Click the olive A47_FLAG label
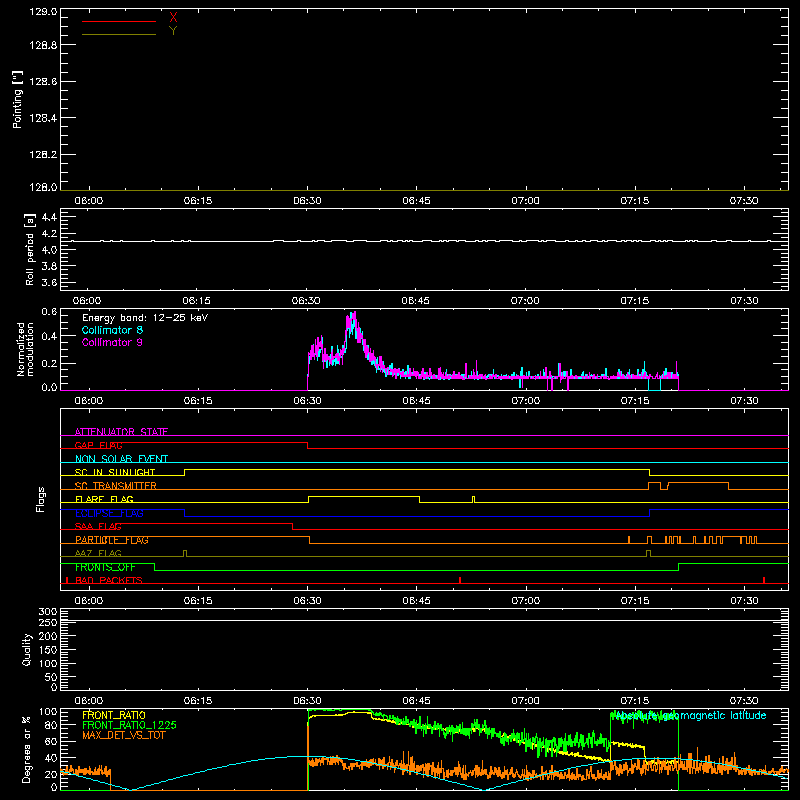The image size is (800, 800). click(x=98, y=553)
